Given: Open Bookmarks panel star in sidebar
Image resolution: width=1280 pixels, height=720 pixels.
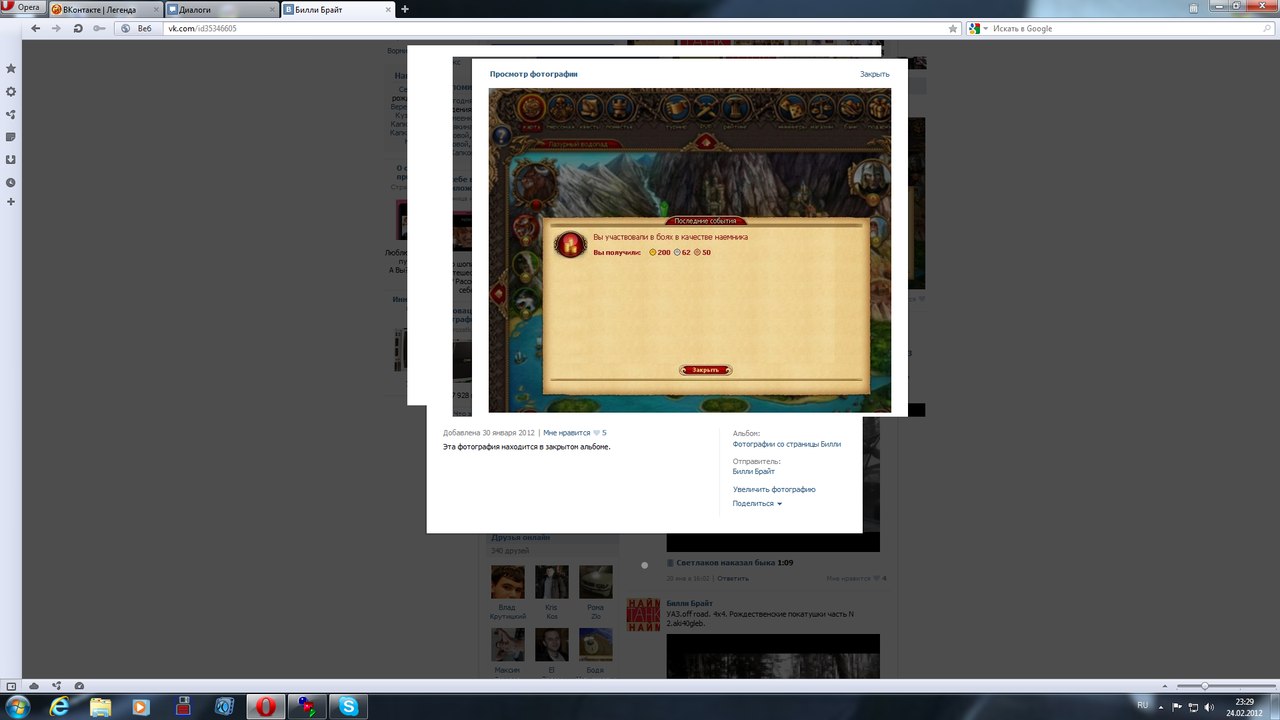Looking at the screenshot, I should point(11,68).
